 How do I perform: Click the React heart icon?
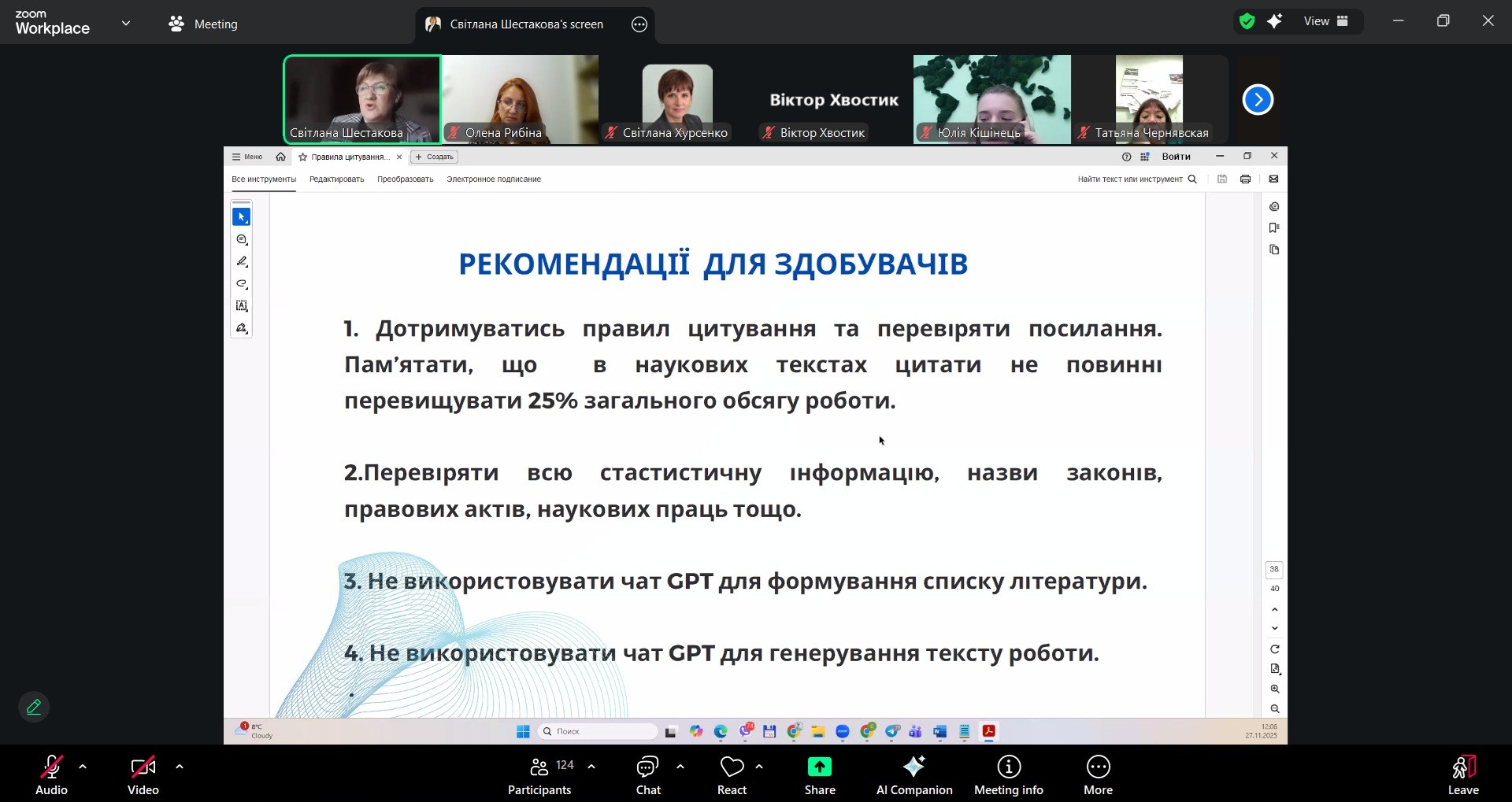(x=732, y=767)
